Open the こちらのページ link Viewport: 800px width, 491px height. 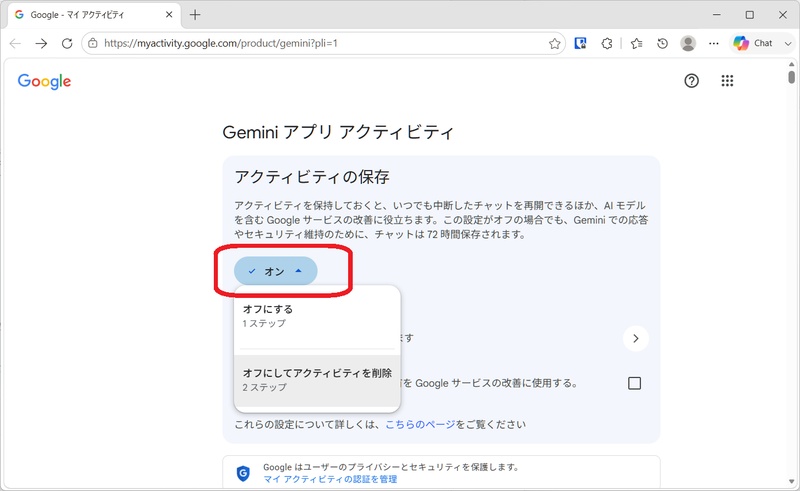[x=420, y=425]
